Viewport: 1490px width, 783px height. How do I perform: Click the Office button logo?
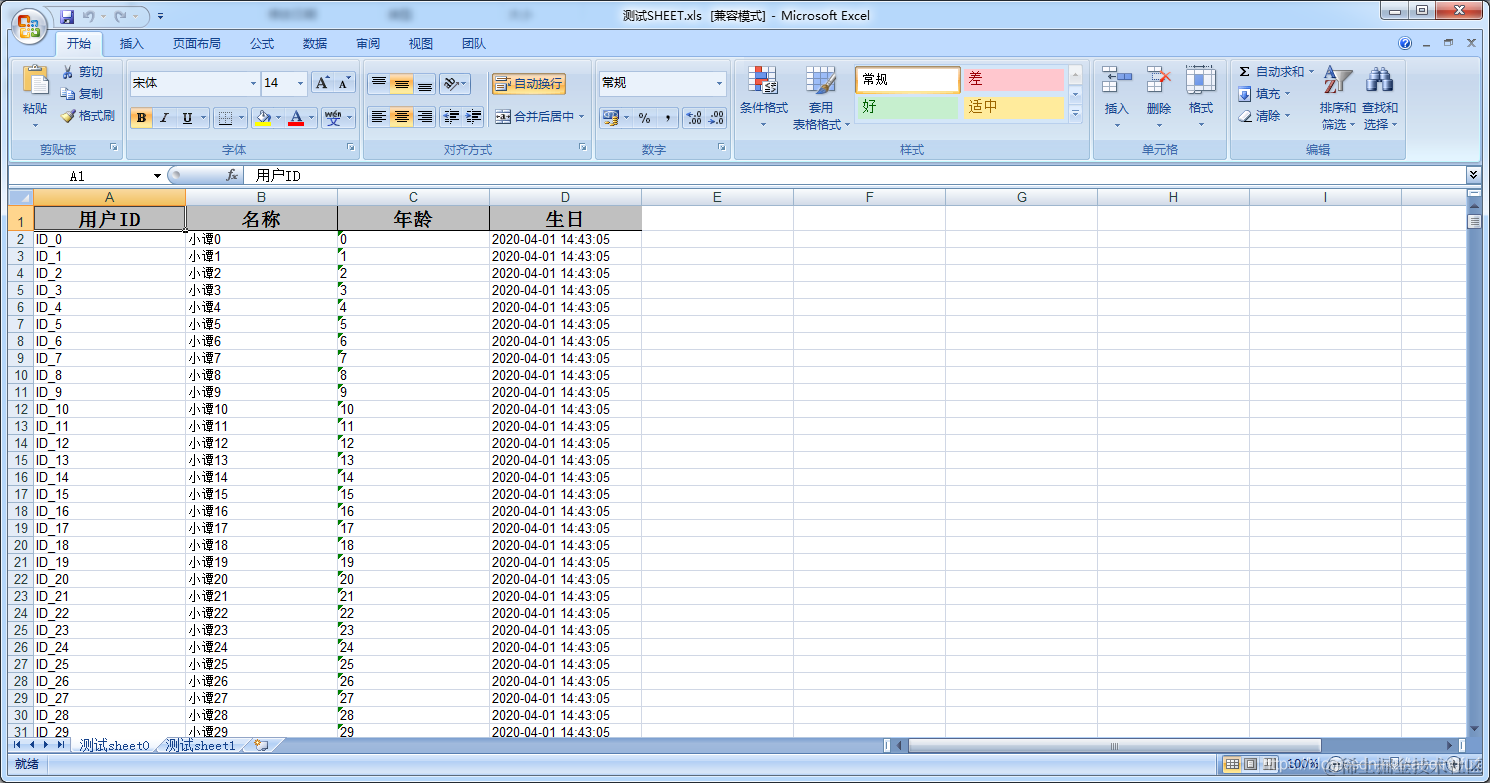coord(28,26)
